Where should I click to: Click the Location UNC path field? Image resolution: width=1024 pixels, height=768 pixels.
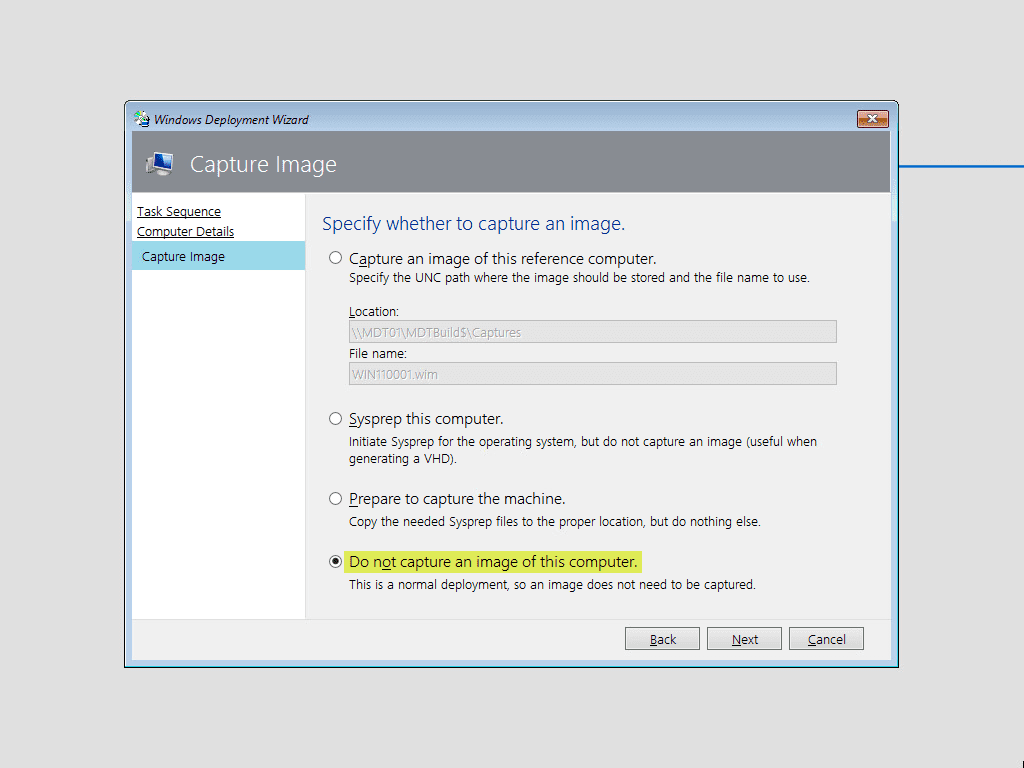pos(592,332)
